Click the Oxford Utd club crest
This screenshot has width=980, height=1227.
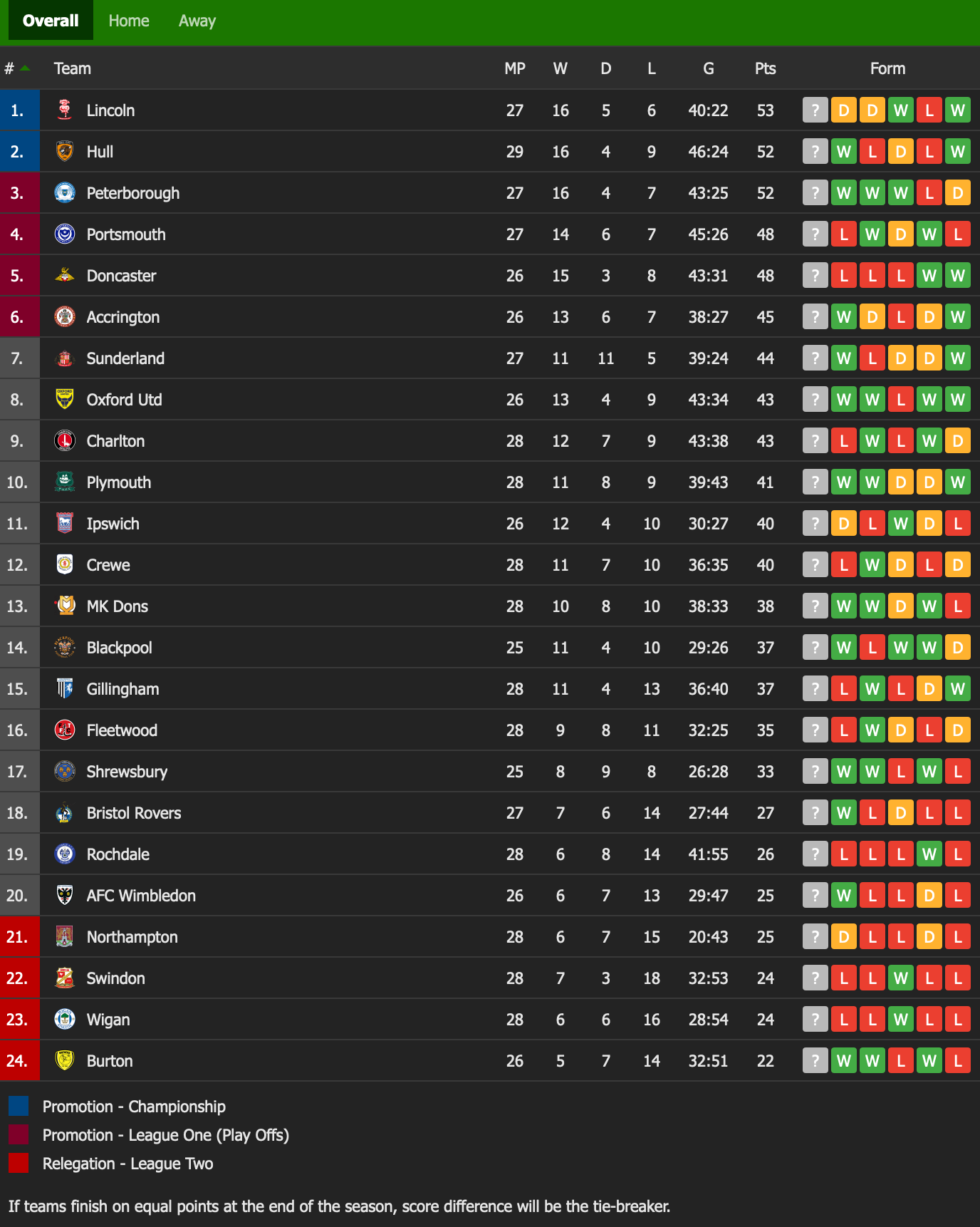pos(64,400)
